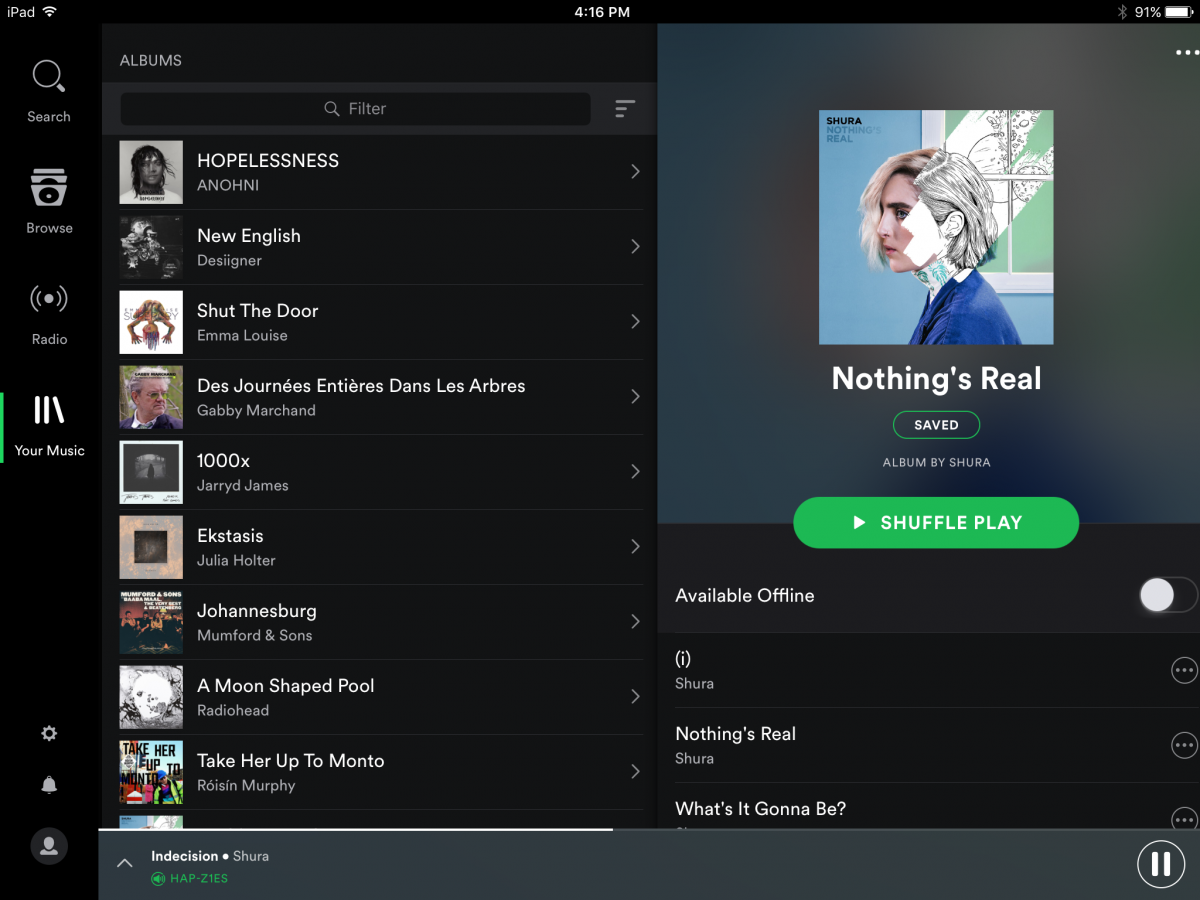Tap the battery indicator in status bar
This screenshot has height=900, width=1200.
click(1178, 12)
